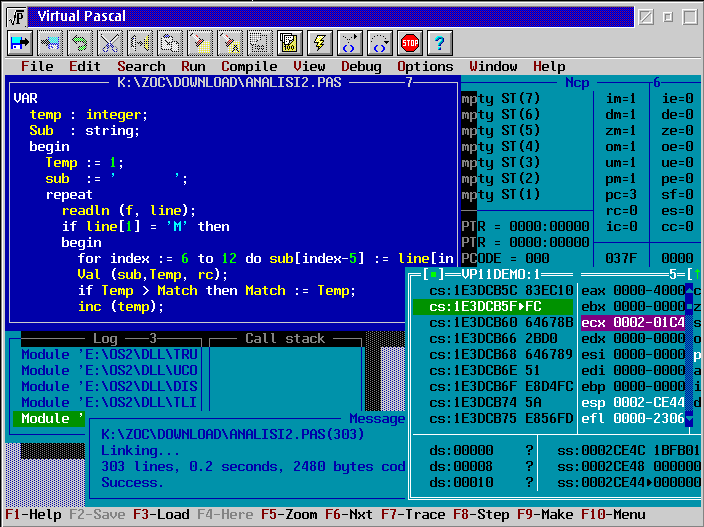This screenshot has height=527, width=704.
Task: Click the Run lightning bolt icon
Action: point(319,42)
